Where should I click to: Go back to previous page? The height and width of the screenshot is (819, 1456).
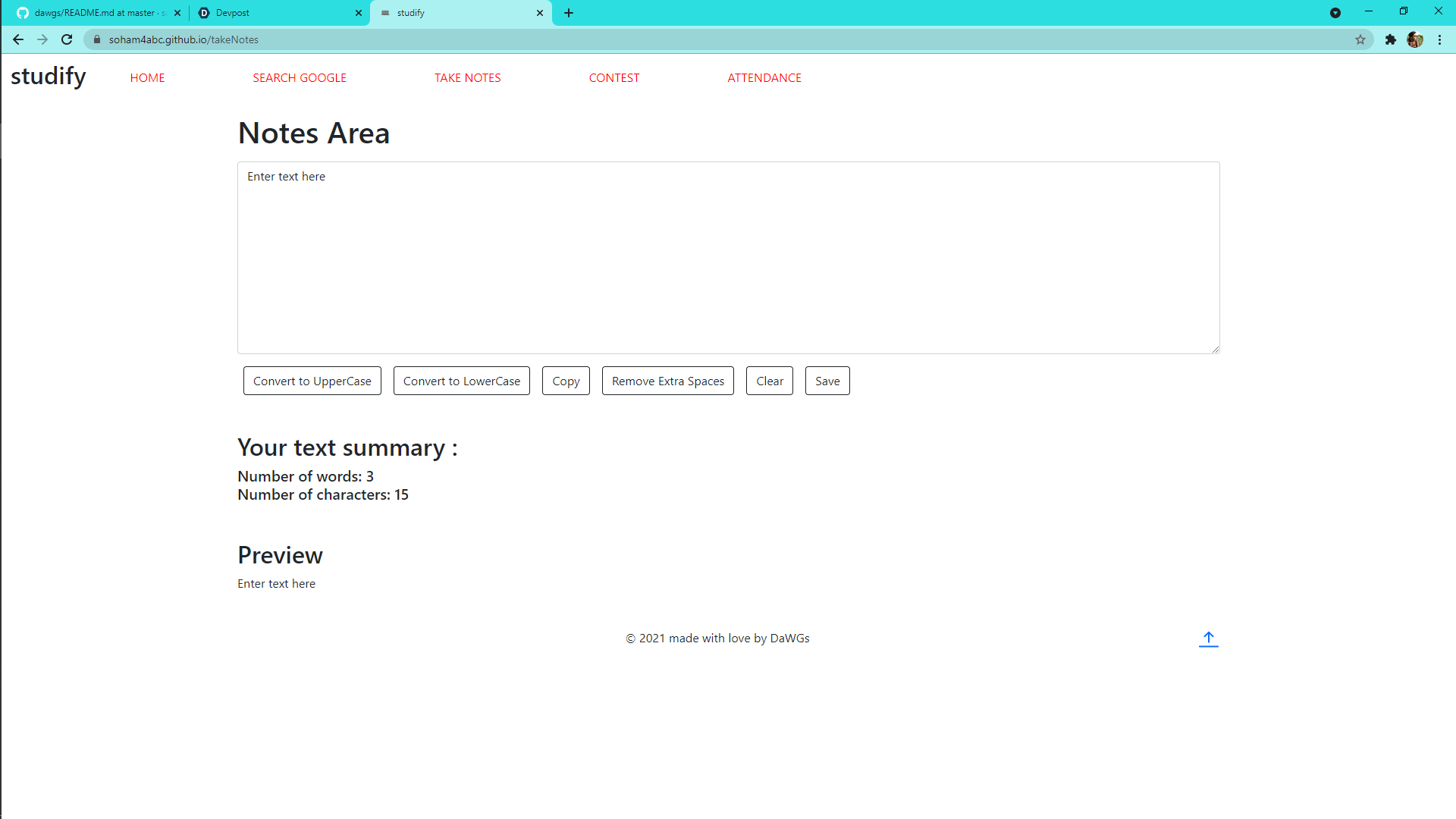click(x=18, y=39)
